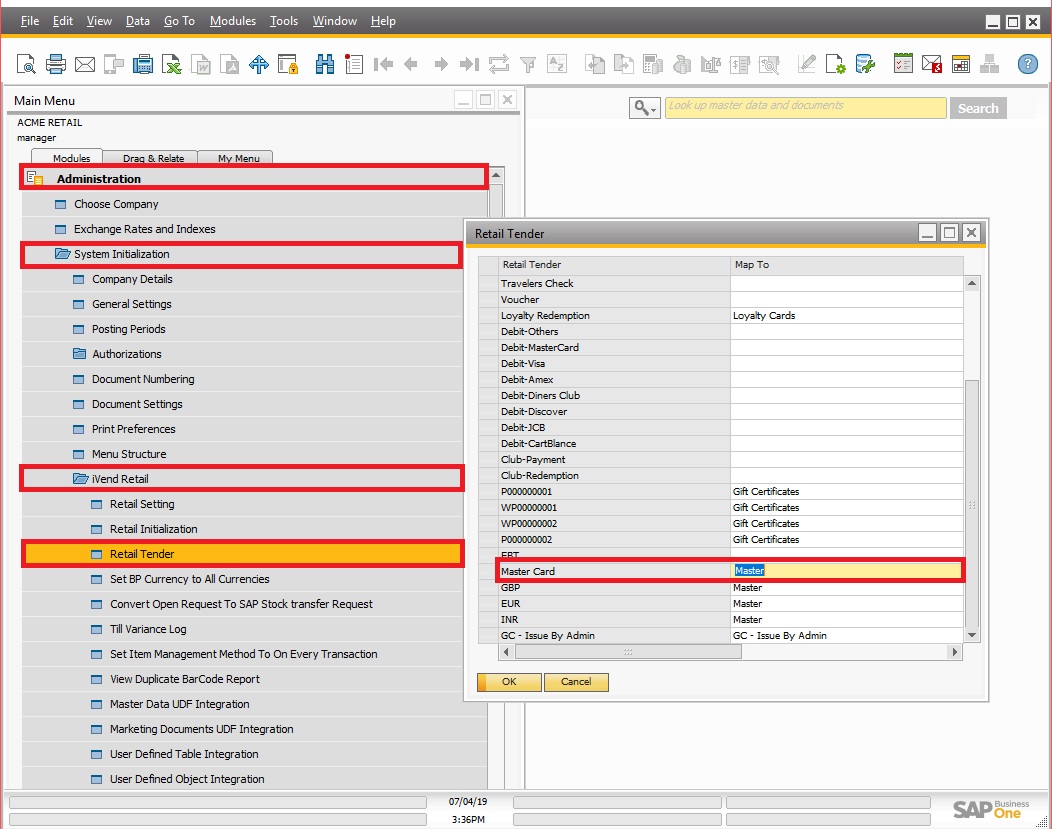
Task: Export to PDF using toolbar icon
Action: (x=229, y=64)
